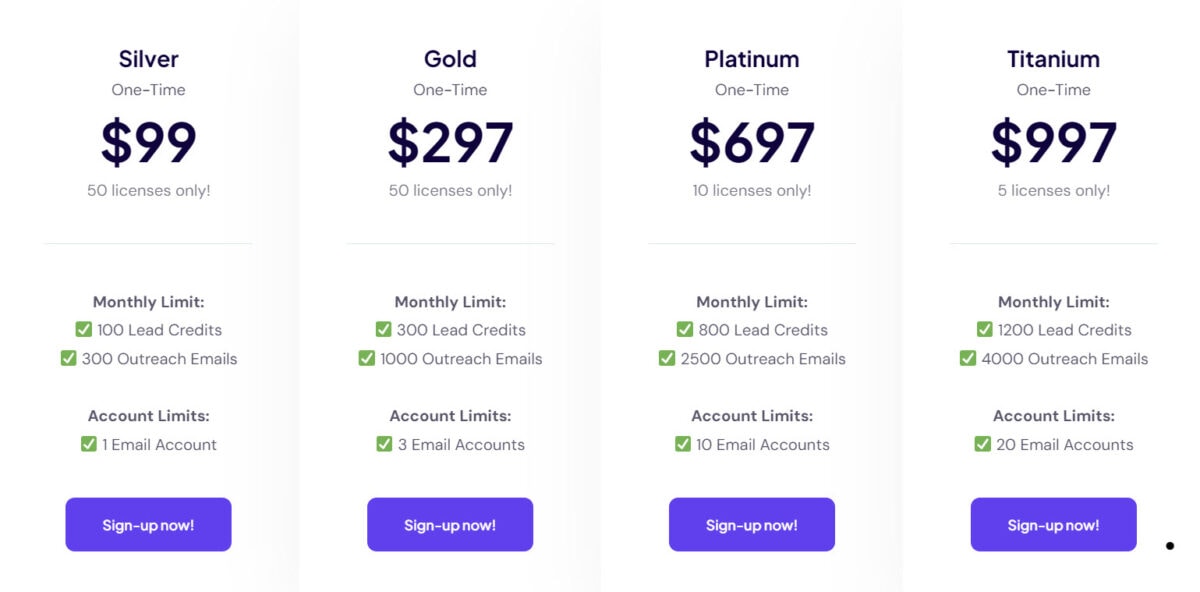The height and width of the screenshot is (592, 1200).
Task: Select the Titanium plan heading
Action: tap(1053, 58)
